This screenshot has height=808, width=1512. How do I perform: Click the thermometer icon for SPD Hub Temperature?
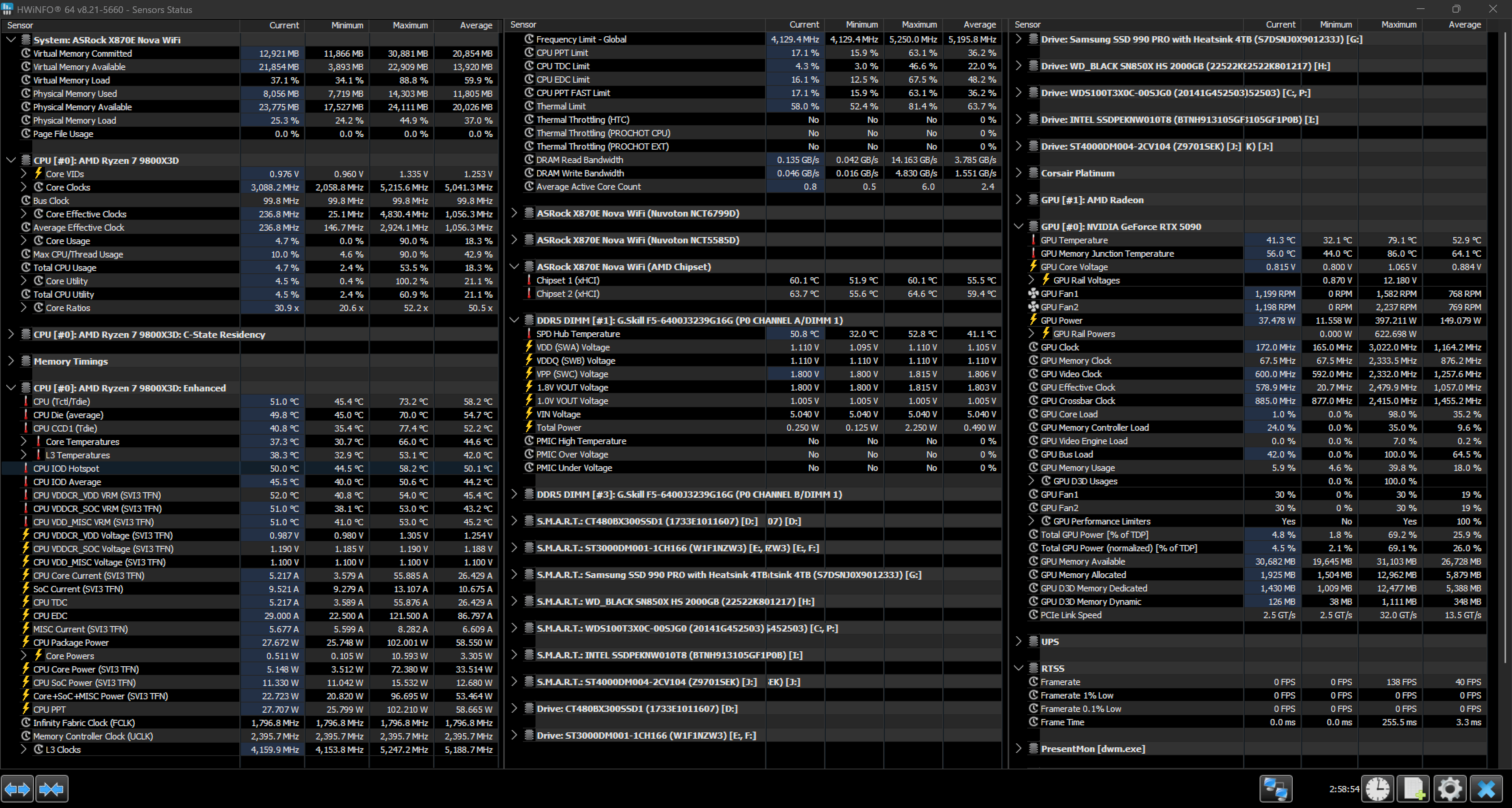529,333
